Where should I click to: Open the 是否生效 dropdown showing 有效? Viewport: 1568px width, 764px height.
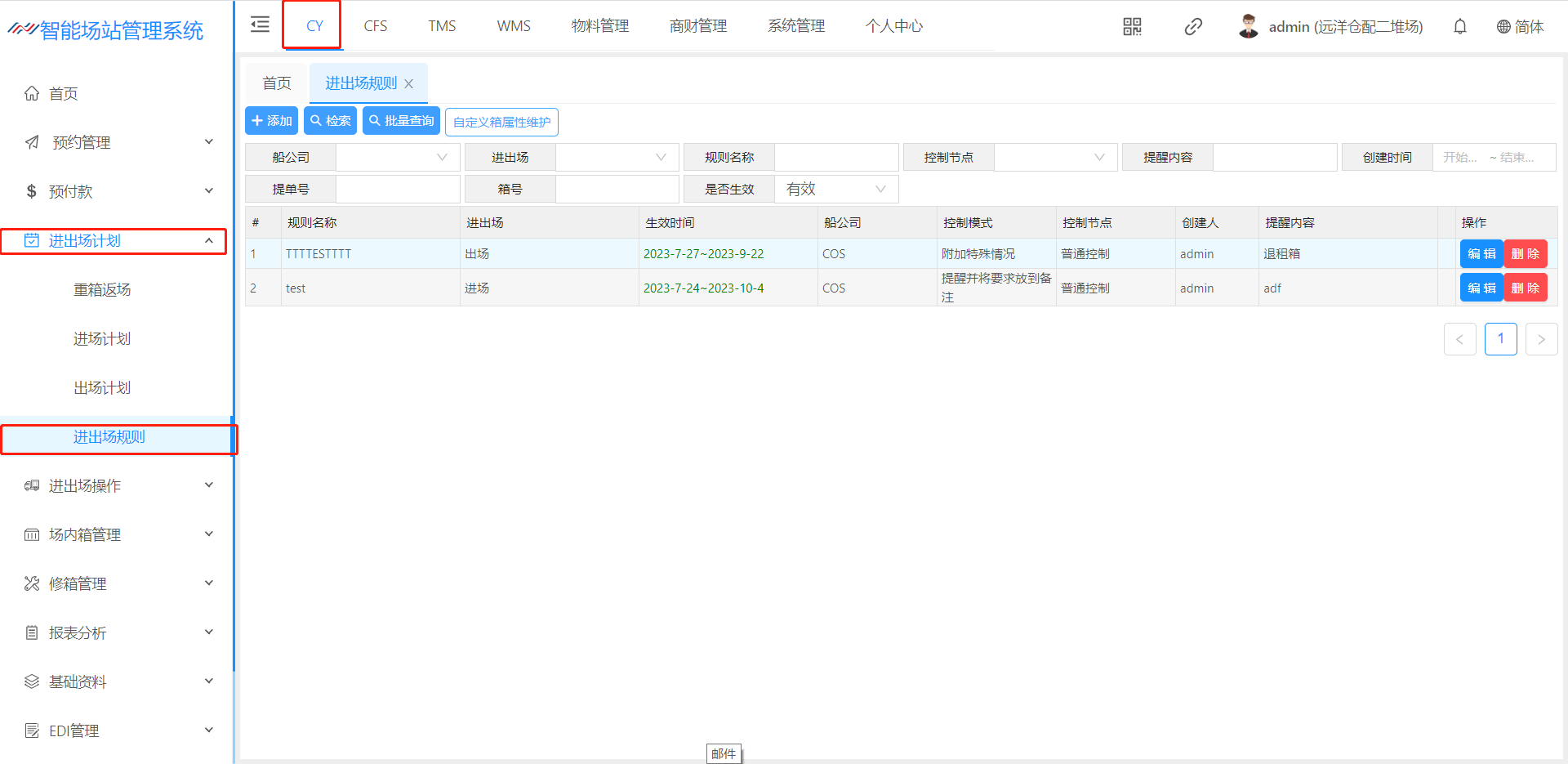(835, 190)
